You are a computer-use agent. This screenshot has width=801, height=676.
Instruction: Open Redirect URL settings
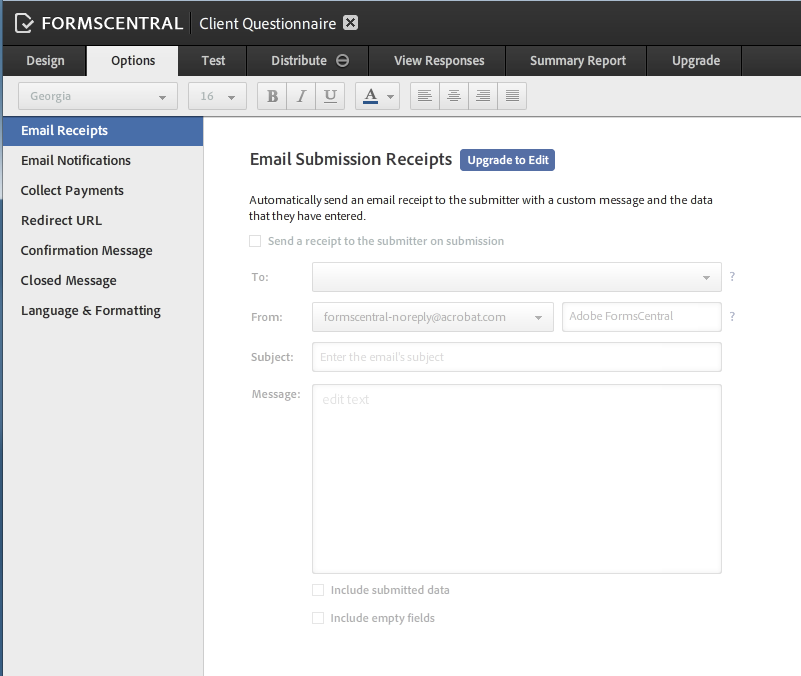(x=103, y=221)
